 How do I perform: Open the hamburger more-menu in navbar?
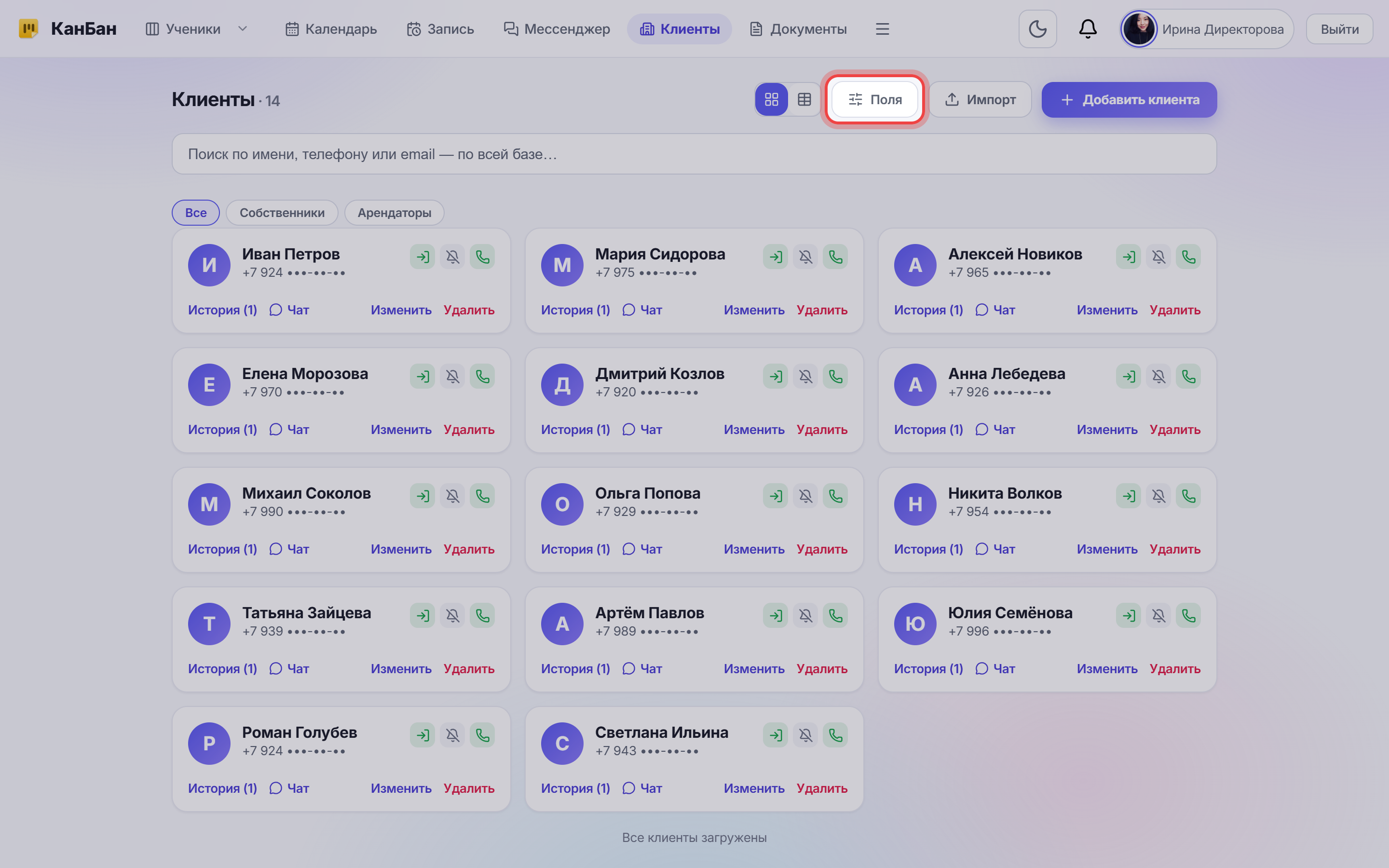coord(882,29)
